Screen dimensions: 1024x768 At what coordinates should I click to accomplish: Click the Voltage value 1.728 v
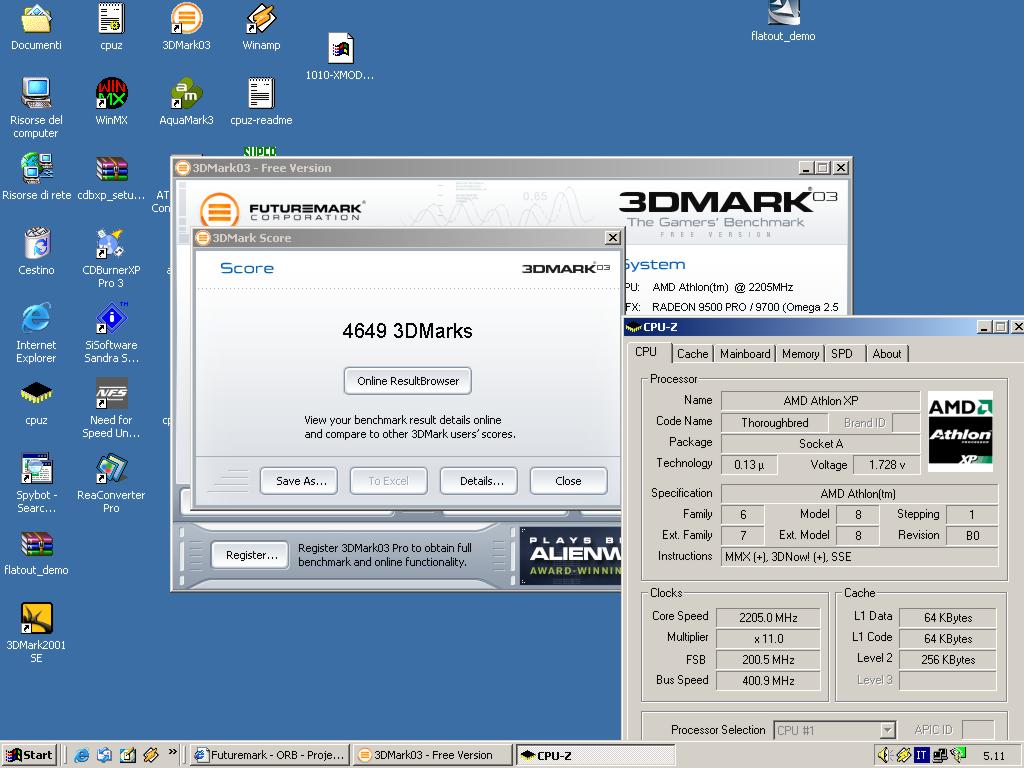pos(887,464)
